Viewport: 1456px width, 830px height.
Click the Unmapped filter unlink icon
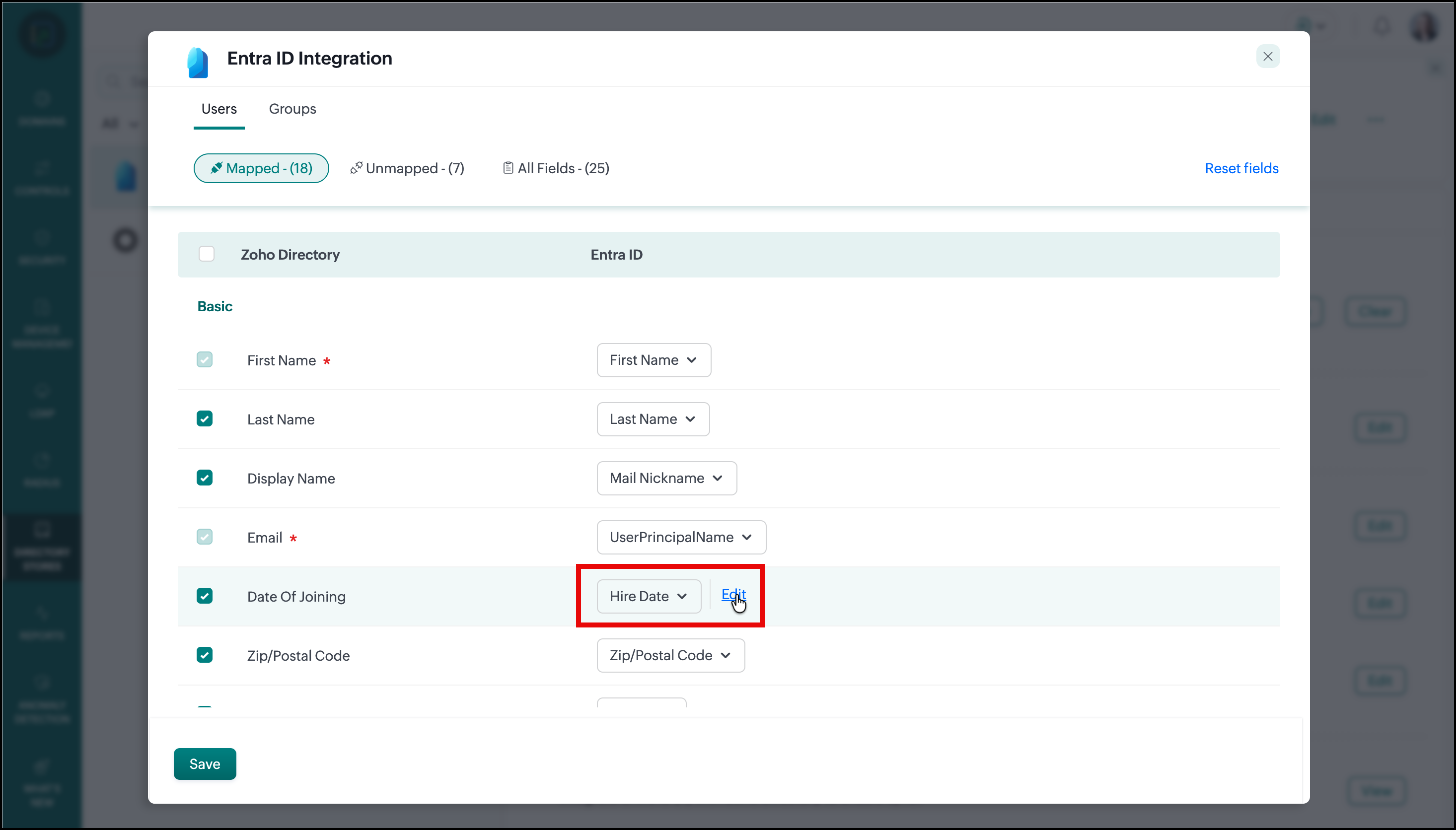coord(357,168)
